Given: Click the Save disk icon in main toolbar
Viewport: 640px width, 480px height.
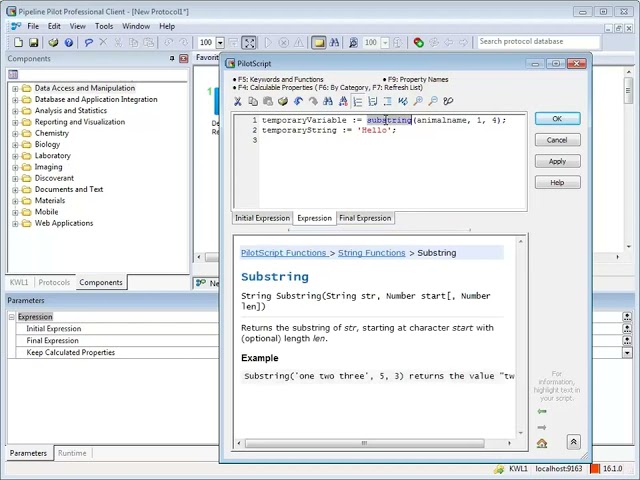Looking at the screenshot, I should click(33, 42).
